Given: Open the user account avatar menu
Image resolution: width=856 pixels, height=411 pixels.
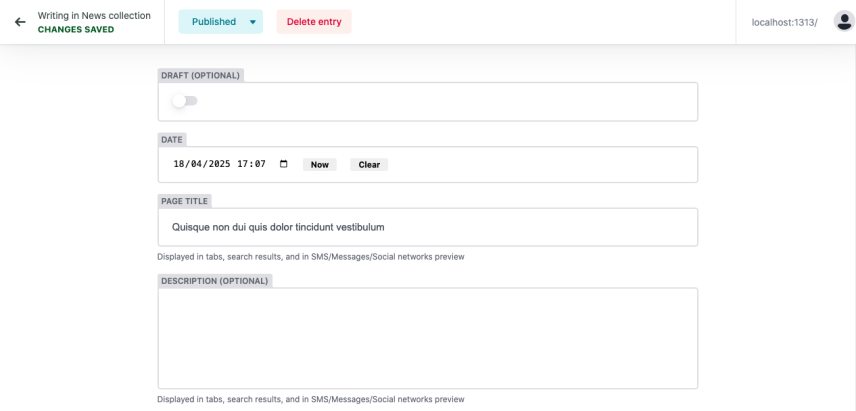Looking at the screenshot, I should tap(843, 22).
